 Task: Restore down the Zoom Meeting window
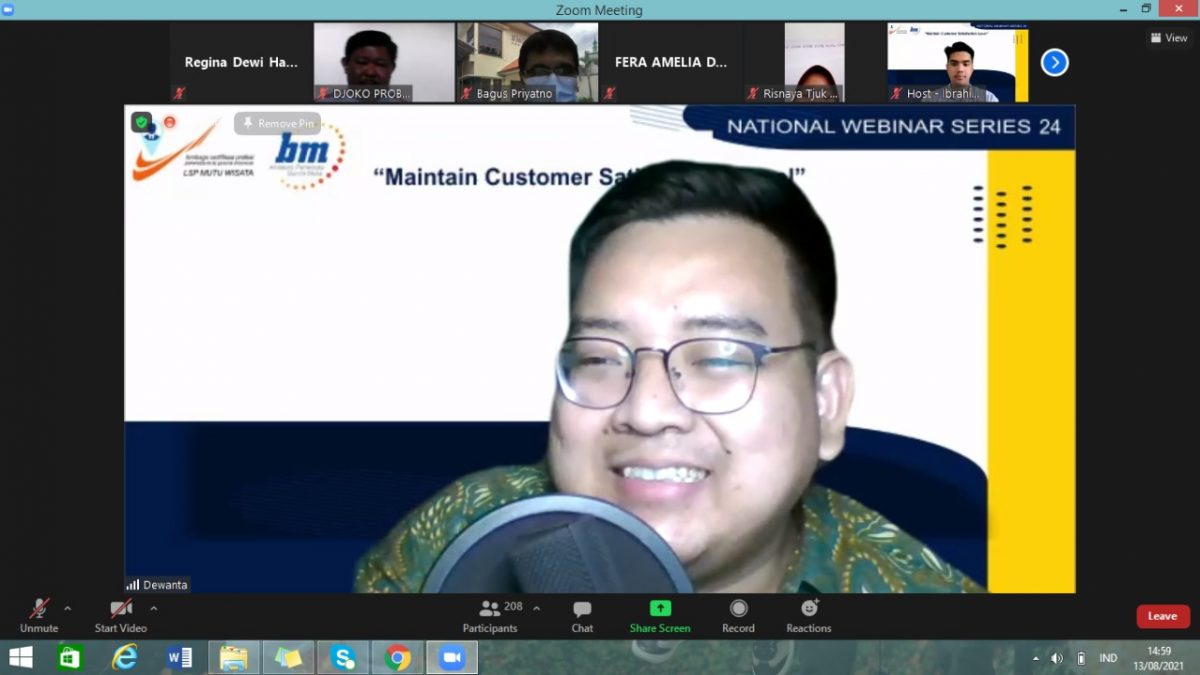click(1146, 9)
